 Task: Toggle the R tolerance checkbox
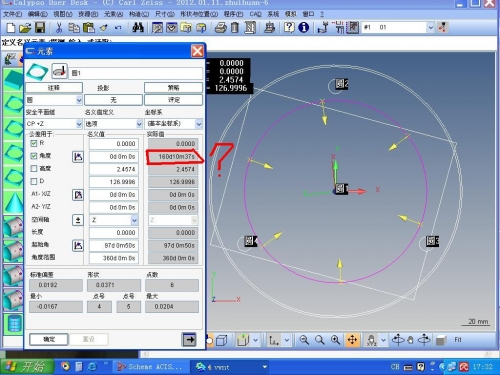pos(34,143)
